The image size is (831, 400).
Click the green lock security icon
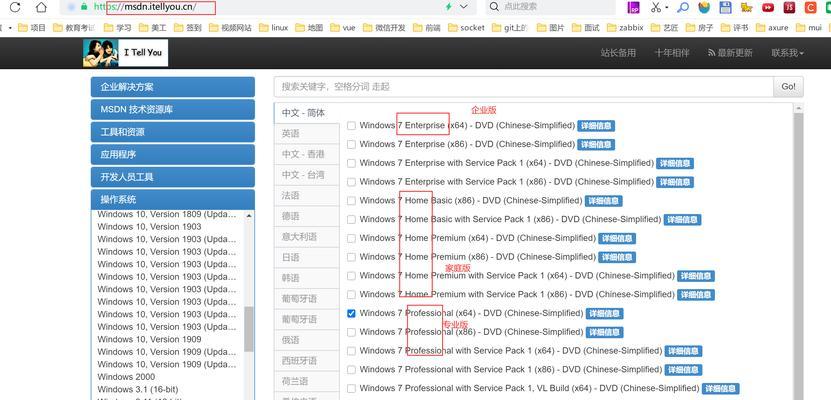coord(84,7)
